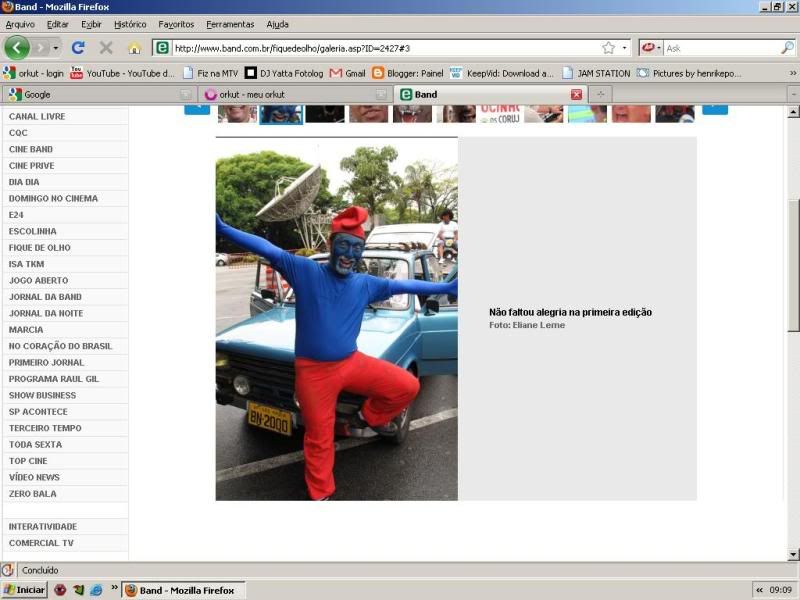Open the home page icon
The height and width of the screenshot is (600, 800).
(135, 48)
